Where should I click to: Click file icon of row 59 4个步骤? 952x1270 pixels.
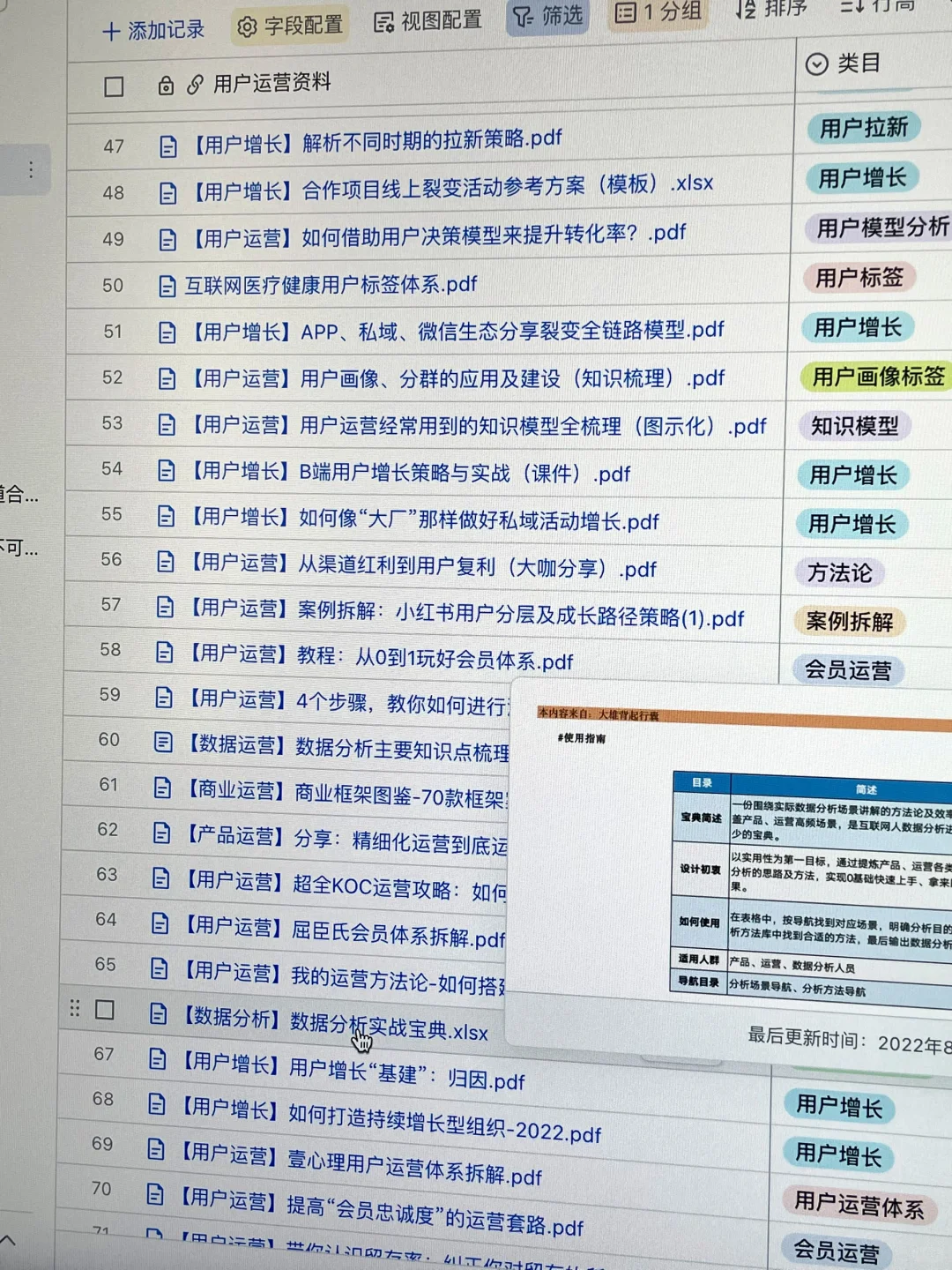pos(163,698)
